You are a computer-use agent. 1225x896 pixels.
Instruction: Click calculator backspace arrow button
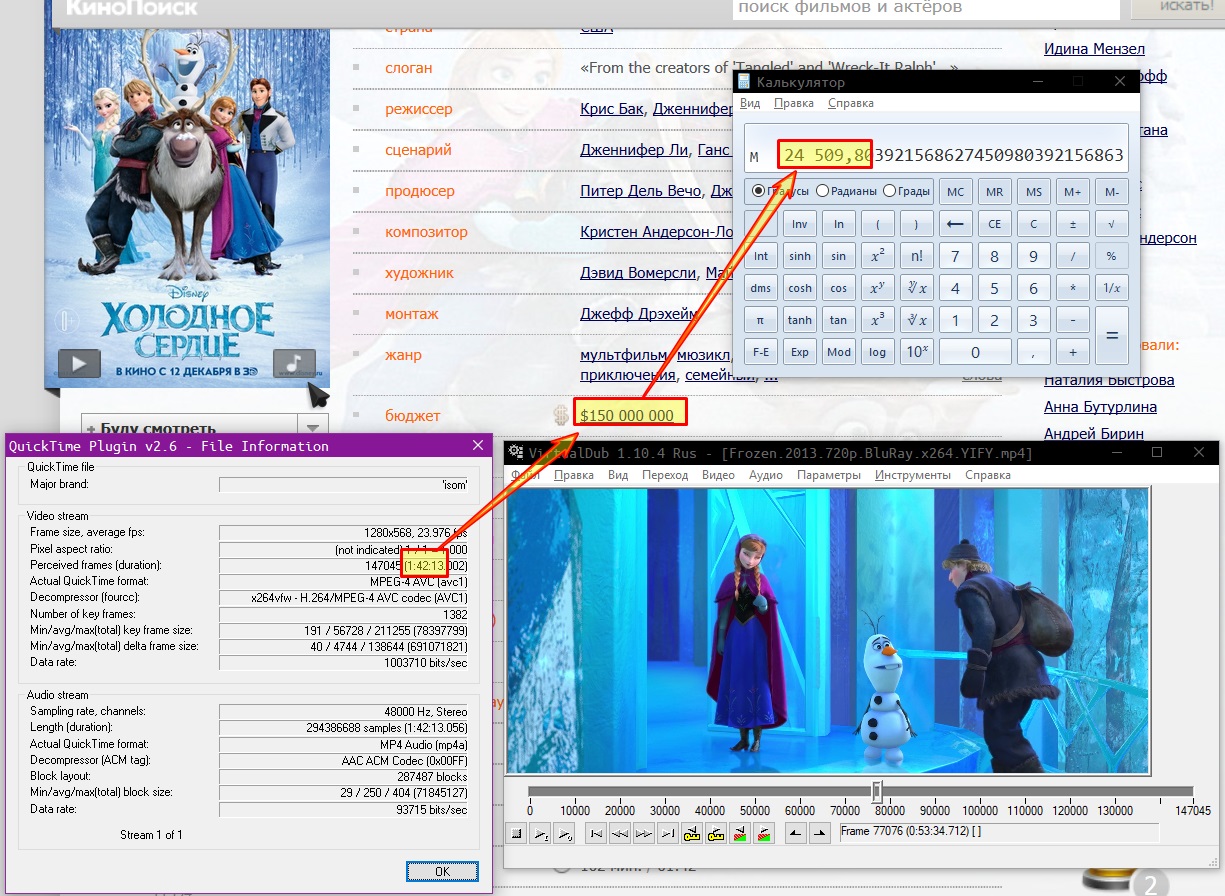point(955,224)
